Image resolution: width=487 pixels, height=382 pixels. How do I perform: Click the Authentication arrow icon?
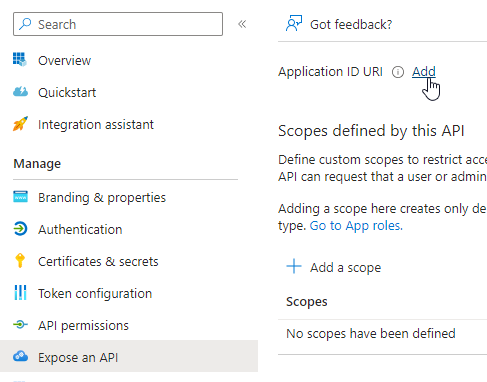pos(20,229)
